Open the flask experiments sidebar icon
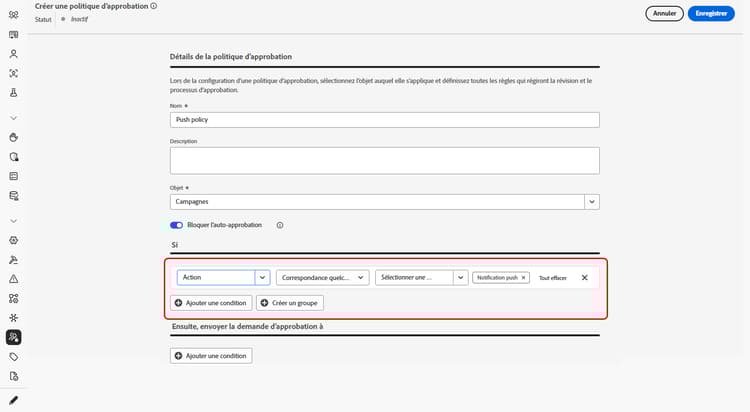 13,92
